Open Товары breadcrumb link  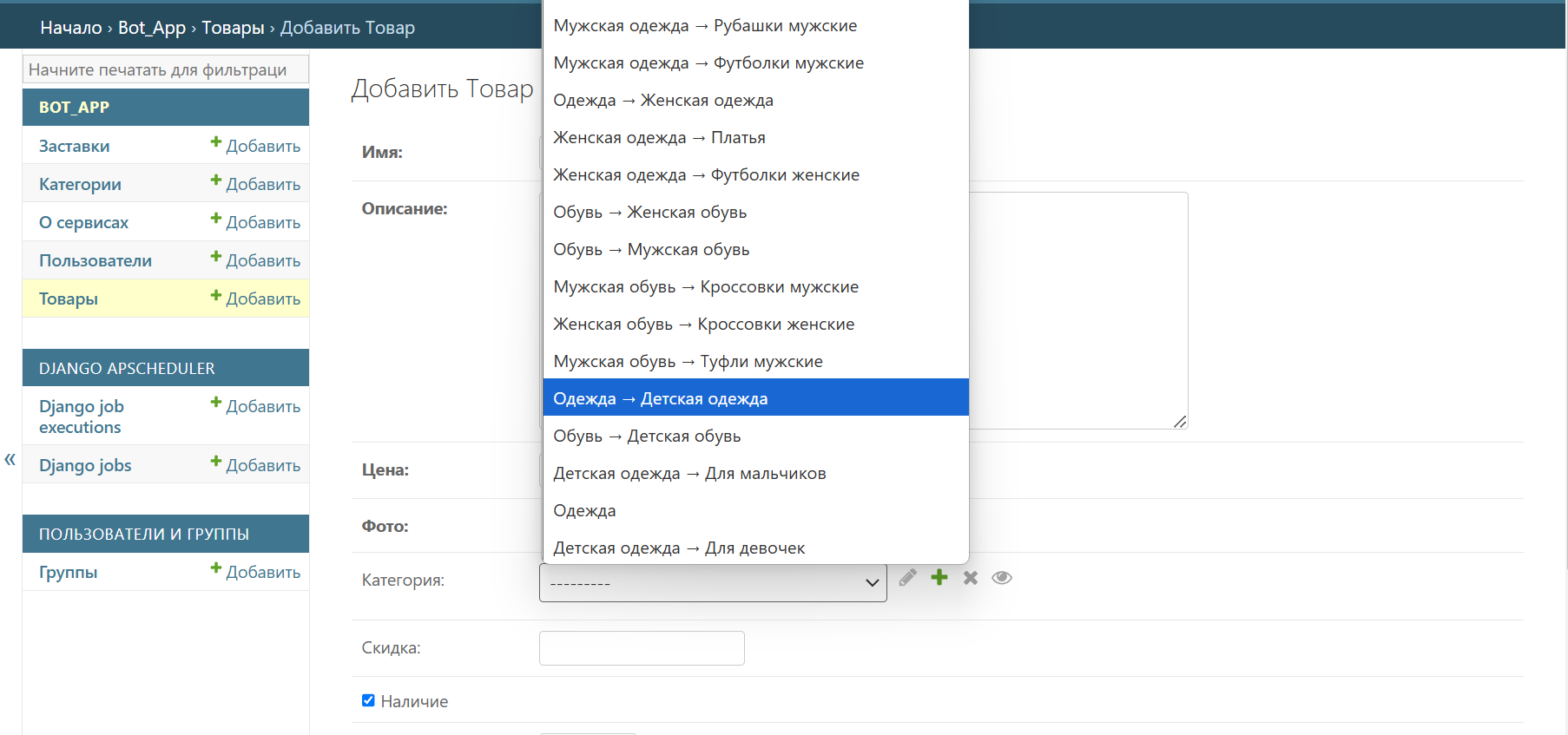tap(233, 28)
